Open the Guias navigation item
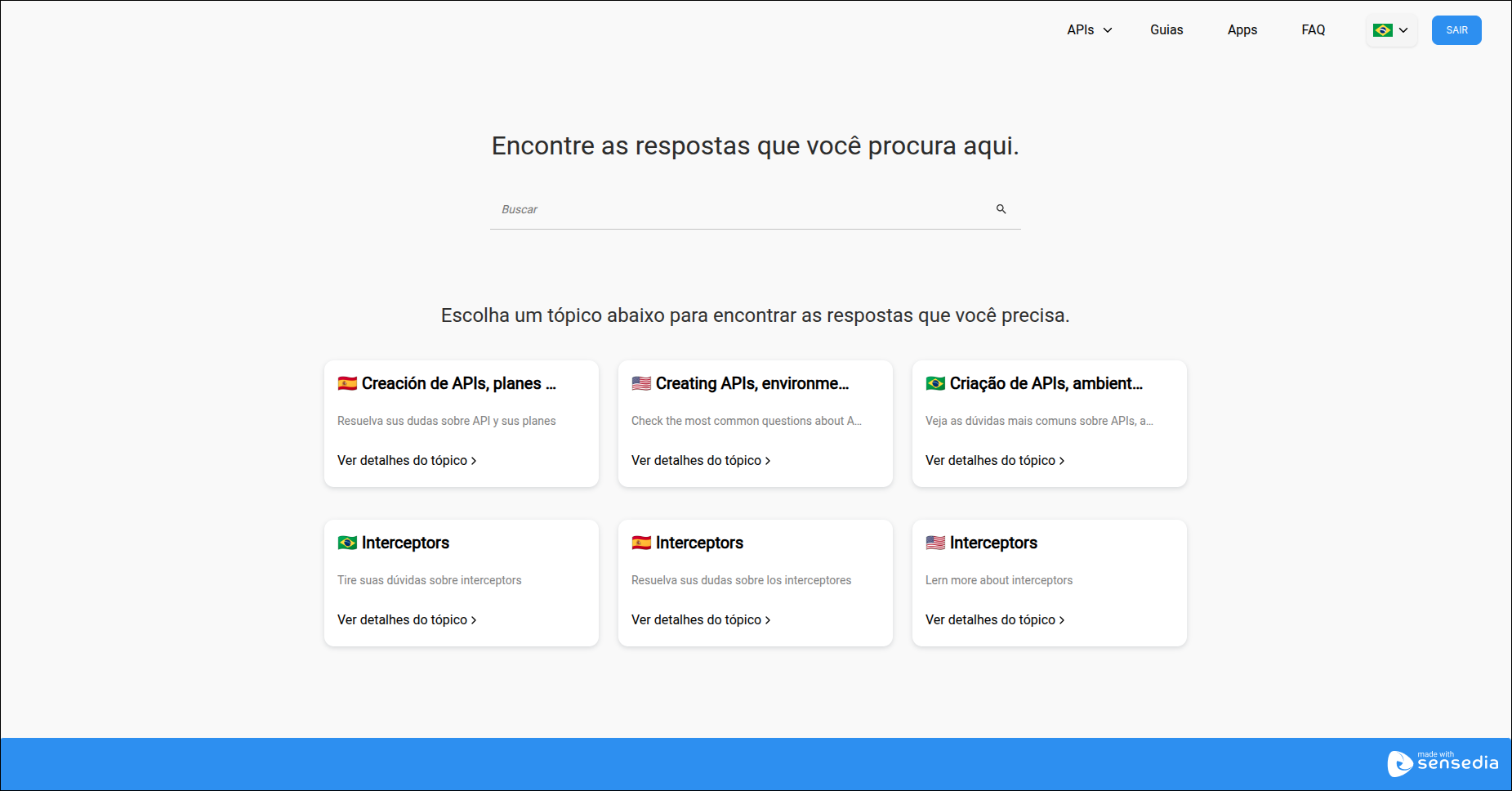The width and height of the screenshot is (1512, 791). (x=1166, y=30)
